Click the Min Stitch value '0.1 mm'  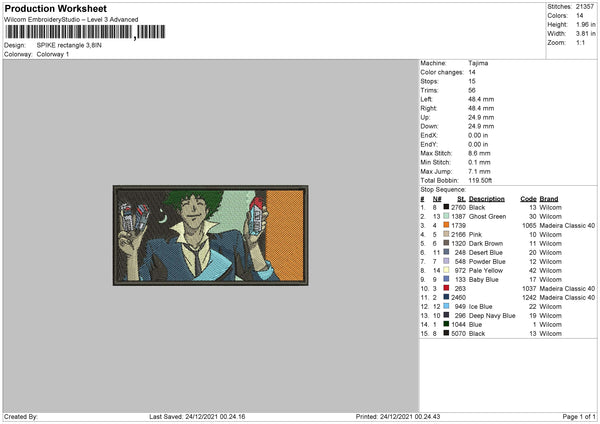coord(479,162)
